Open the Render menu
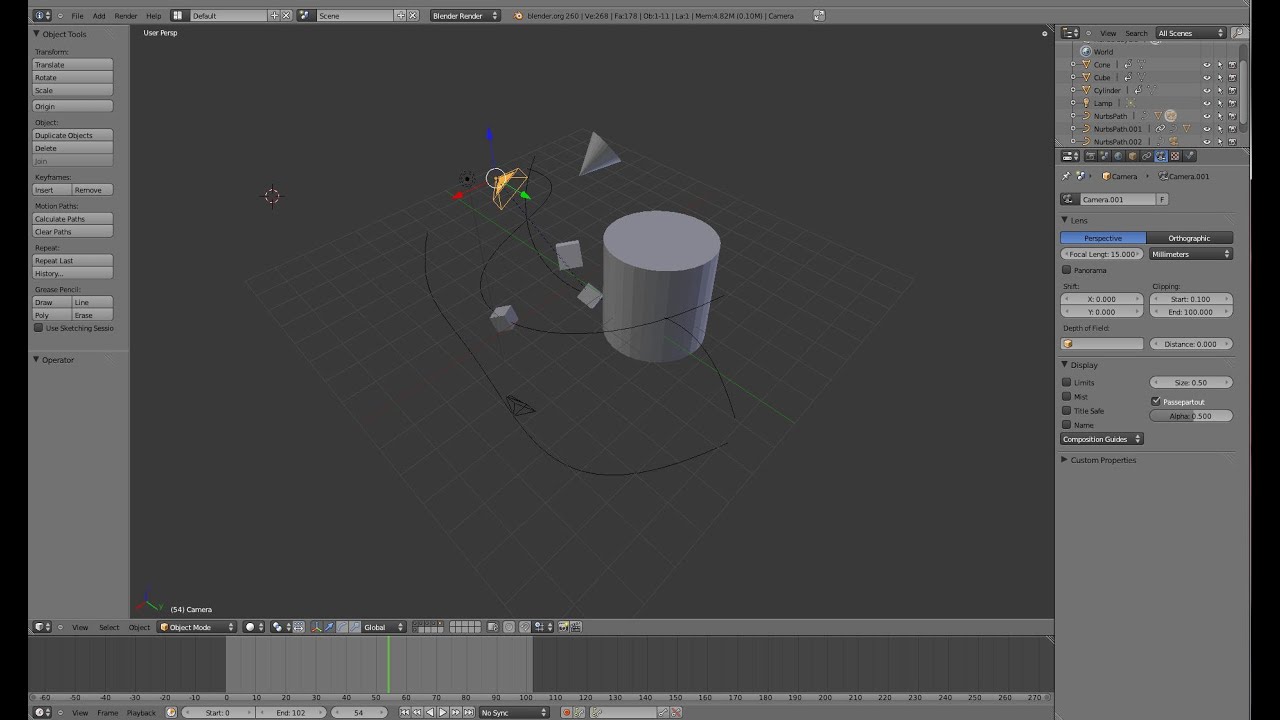The height and width of the screenshot is (720, 1280). click(x=126, y=16)
